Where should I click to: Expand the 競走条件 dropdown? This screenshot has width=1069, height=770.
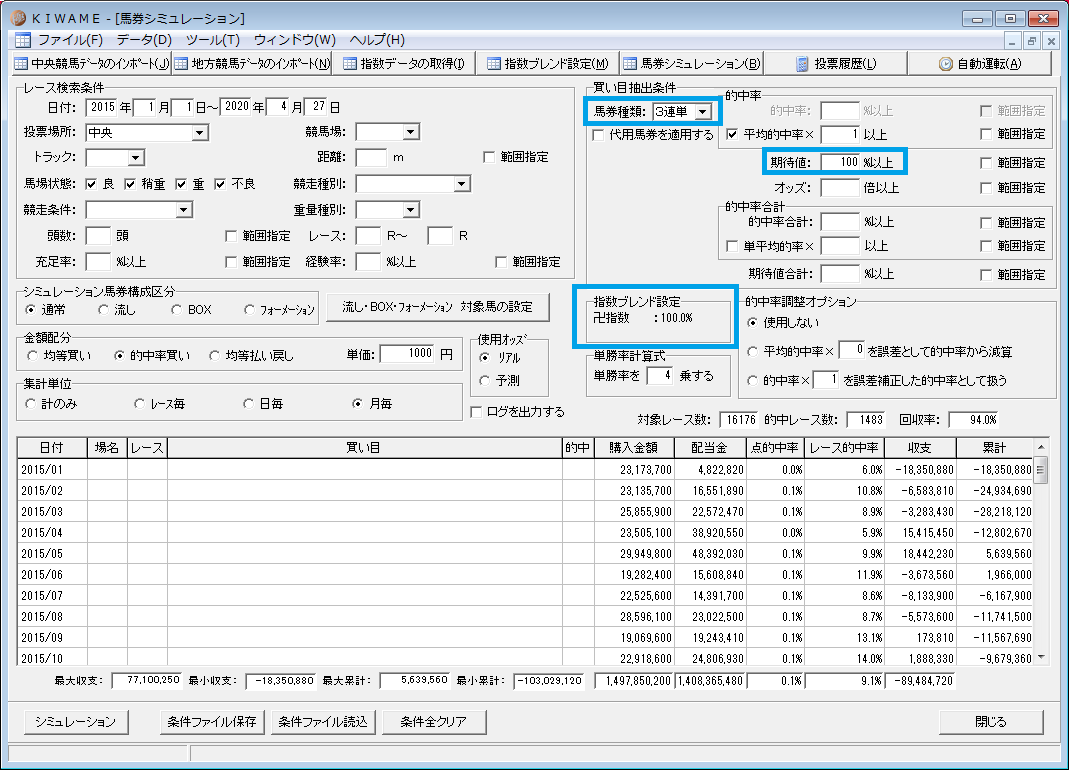pyautogui.click(x=183, y=210)
